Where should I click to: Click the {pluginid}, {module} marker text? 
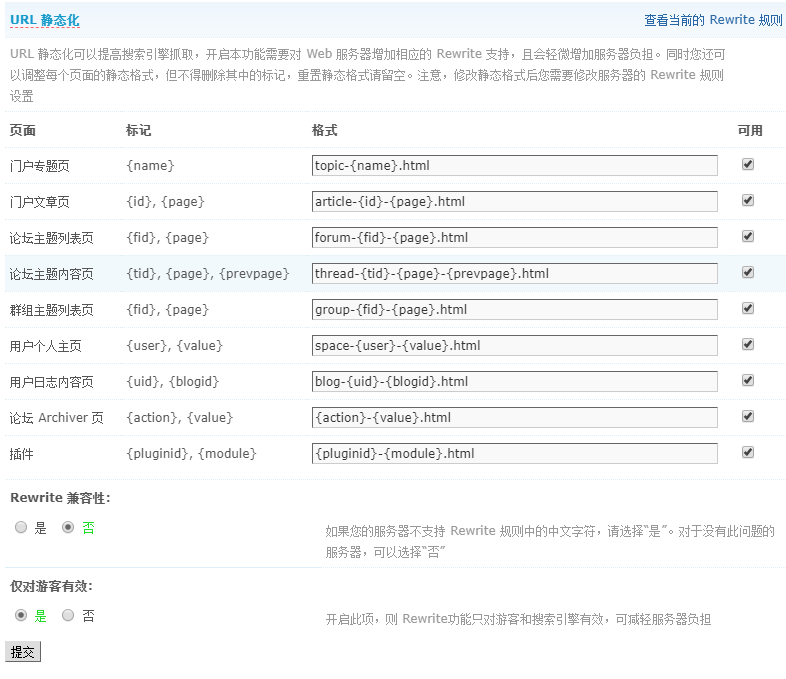(x=191, y=454)
